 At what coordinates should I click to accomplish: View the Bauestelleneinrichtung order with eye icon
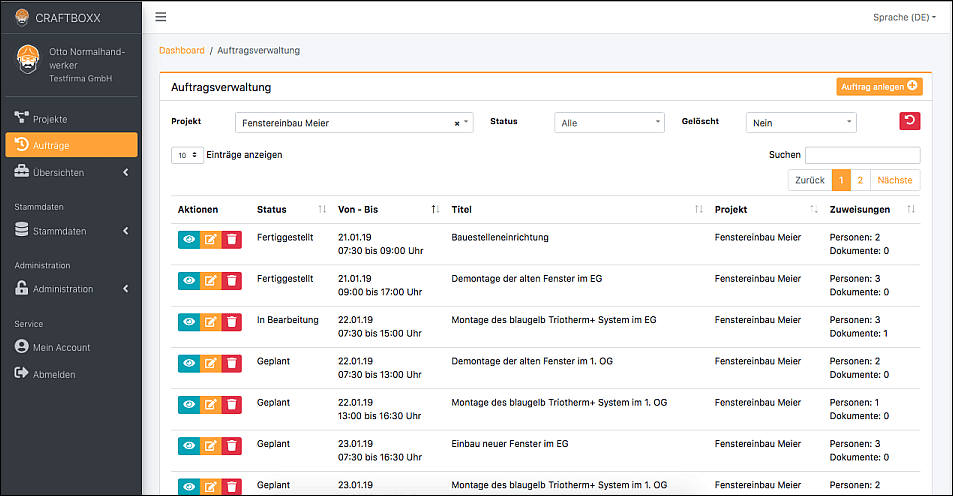pos(189,239)
